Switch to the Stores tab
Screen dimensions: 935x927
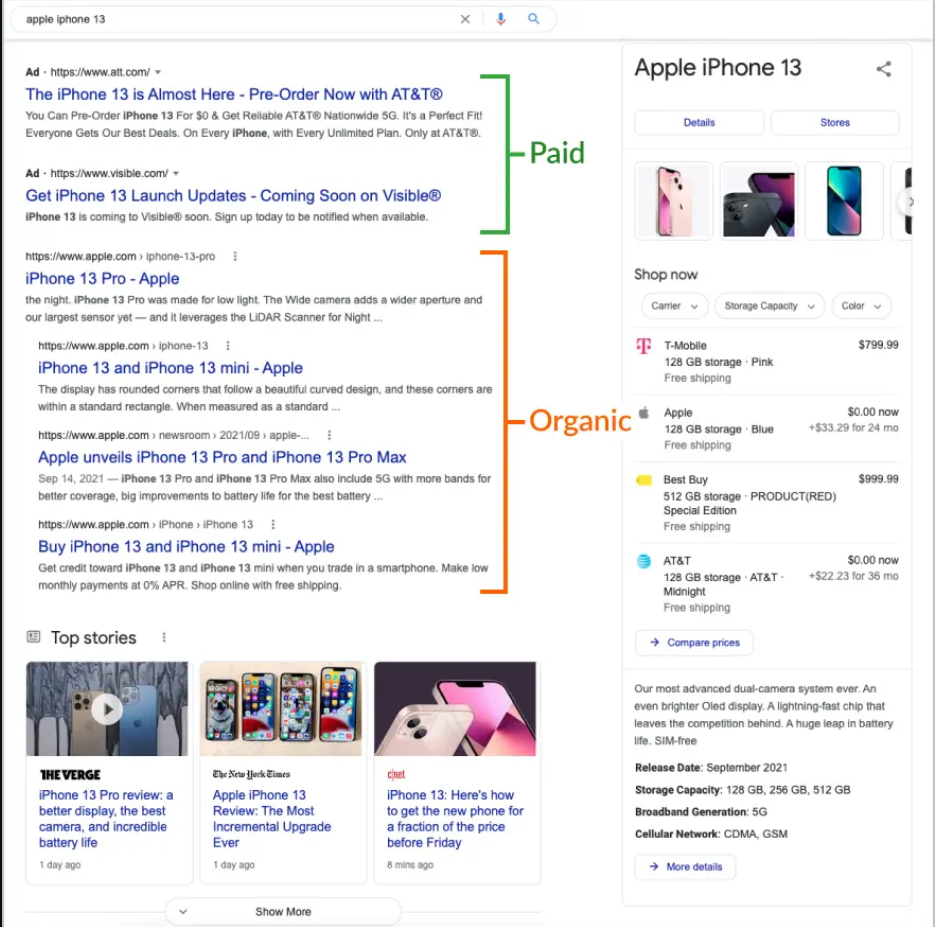coord(834,123)
